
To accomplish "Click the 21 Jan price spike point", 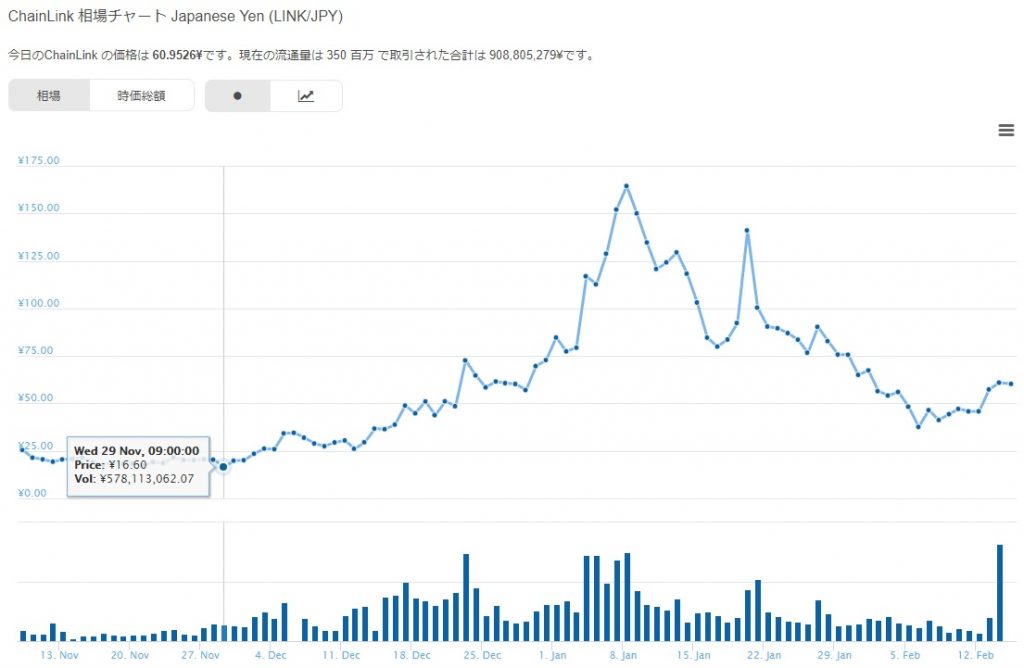I will (x=747, y=231).
